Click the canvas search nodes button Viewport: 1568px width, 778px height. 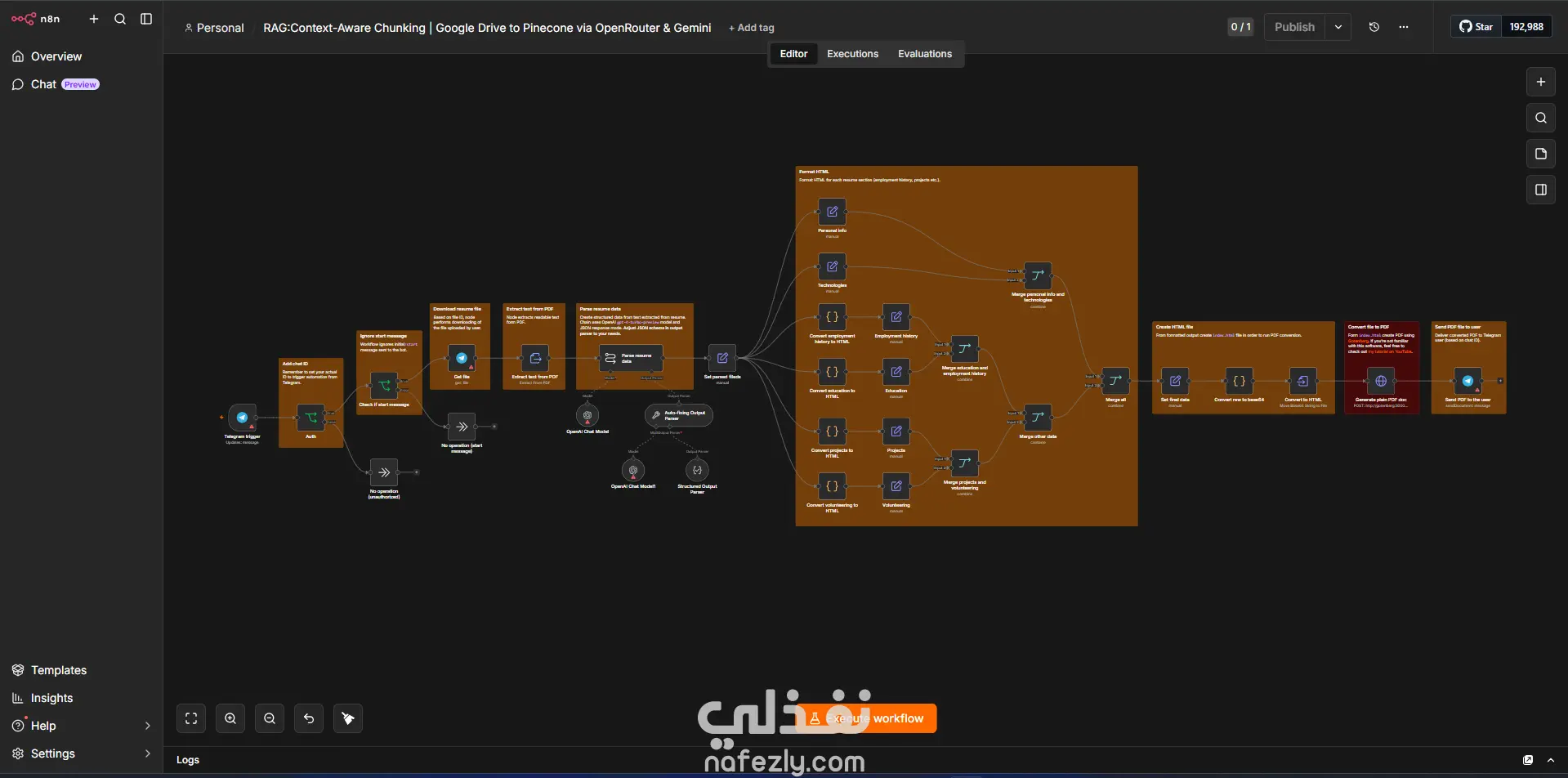coord(1541,118)
